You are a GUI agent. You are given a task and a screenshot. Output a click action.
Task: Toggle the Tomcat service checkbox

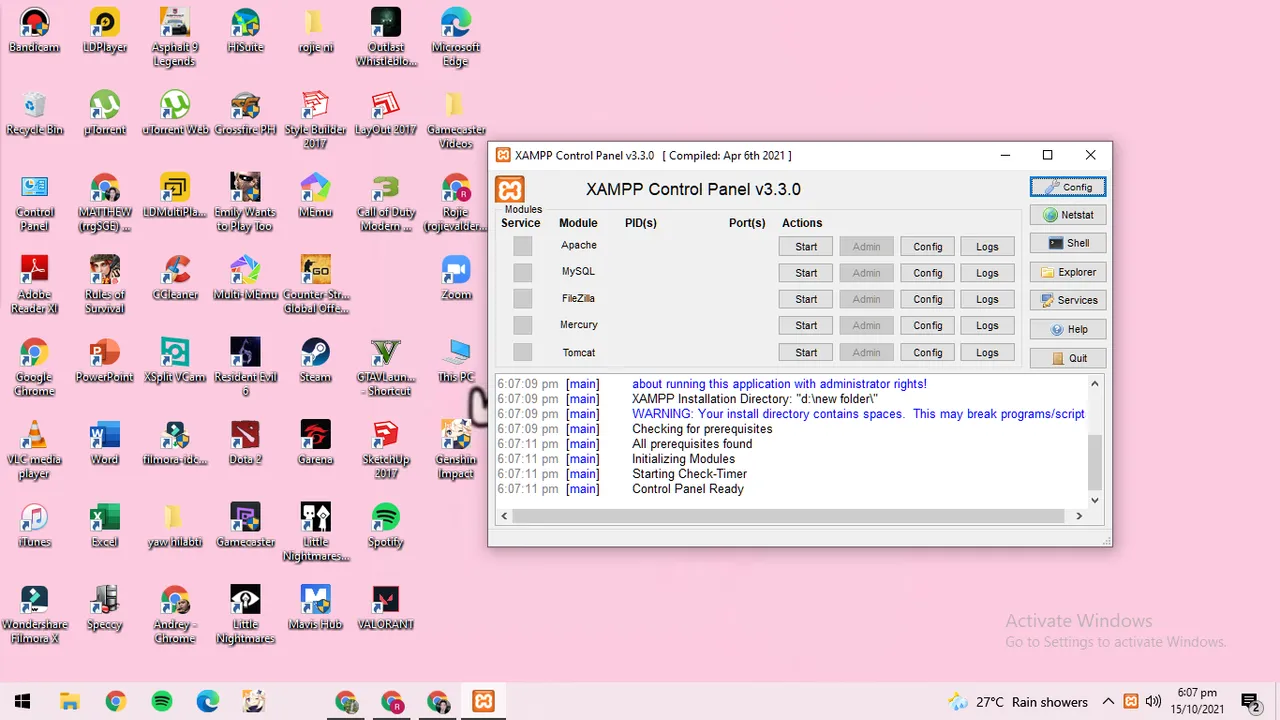tap(523, 352)
